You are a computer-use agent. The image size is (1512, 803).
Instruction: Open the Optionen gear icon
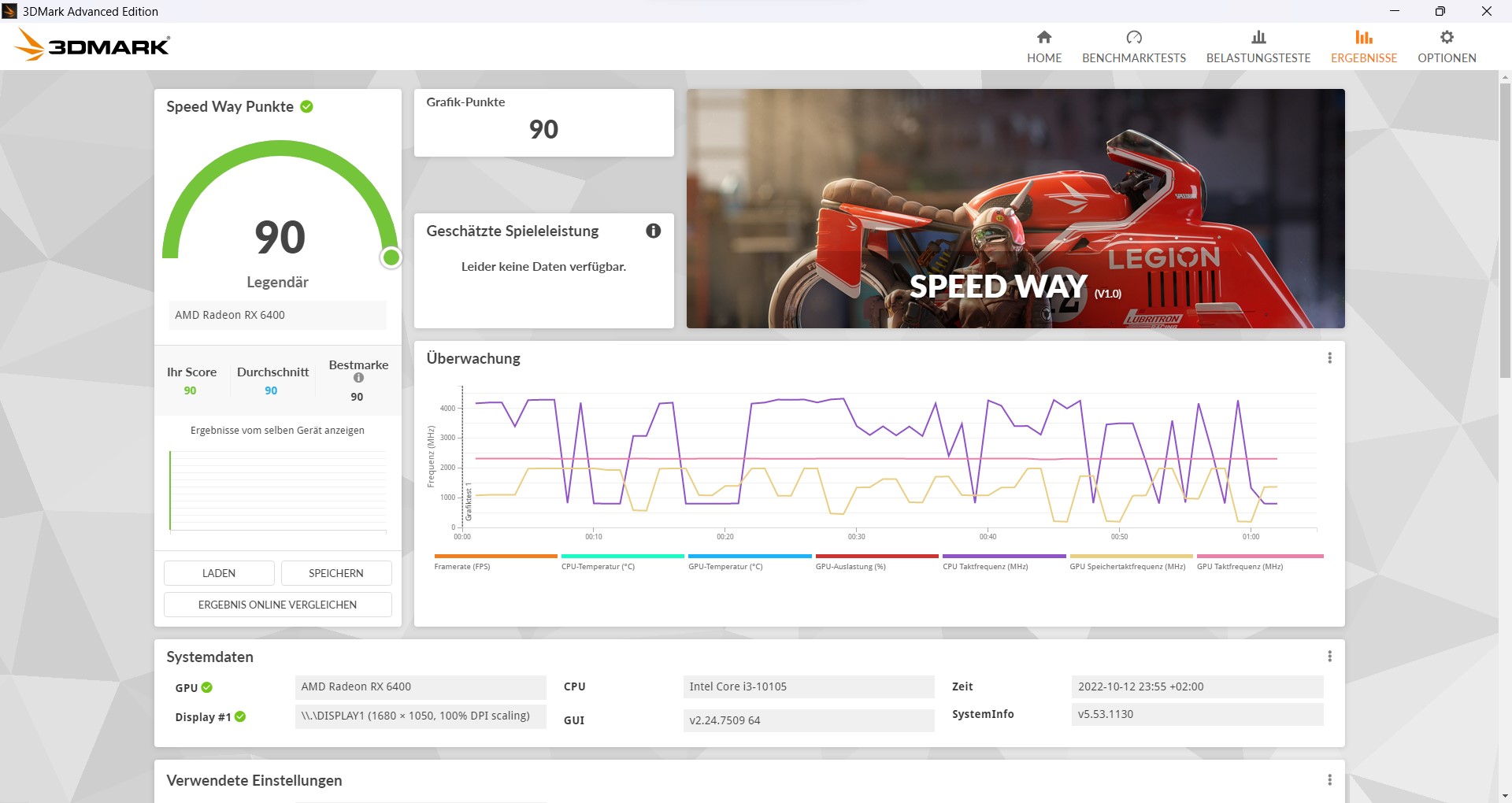point(1447,37)
